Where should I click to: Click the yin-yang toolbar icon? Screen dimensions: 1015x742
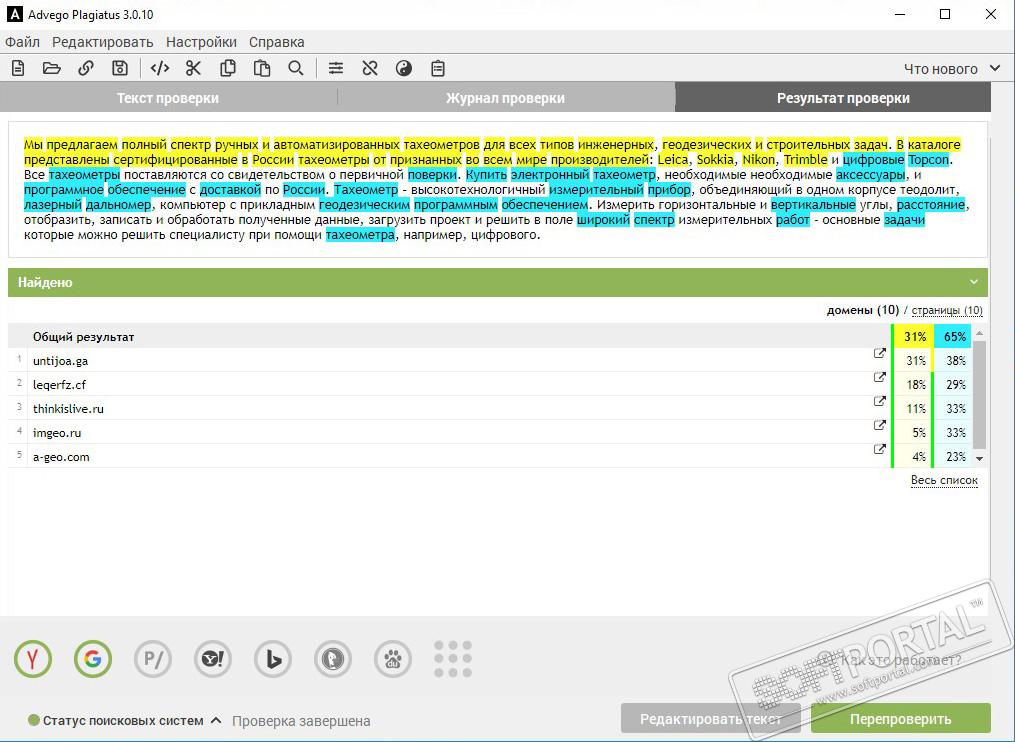[x=404, y=68]
